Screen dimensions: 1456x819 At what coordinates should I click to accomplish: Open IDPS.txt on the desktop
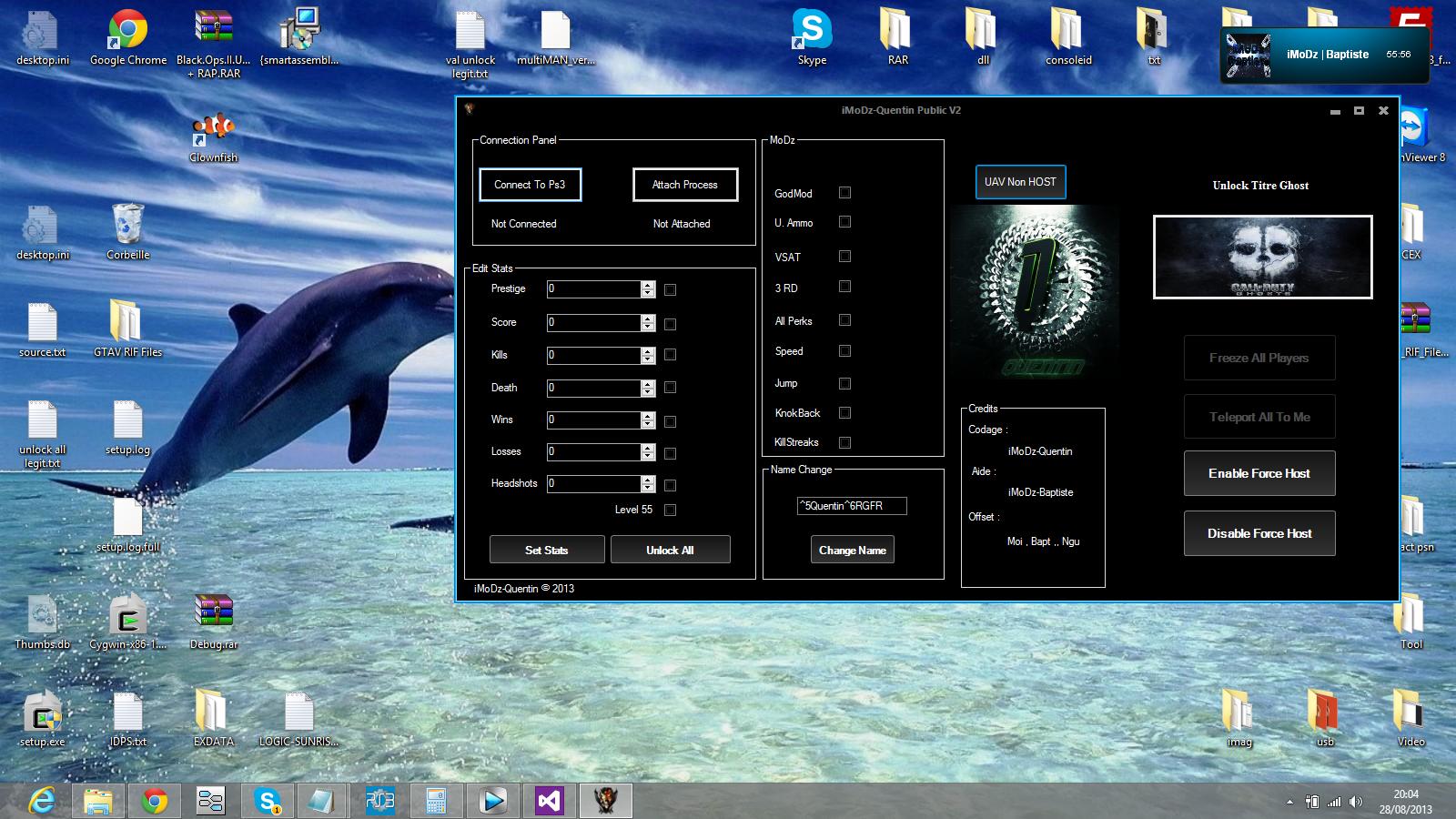click(x=128, y=720)
